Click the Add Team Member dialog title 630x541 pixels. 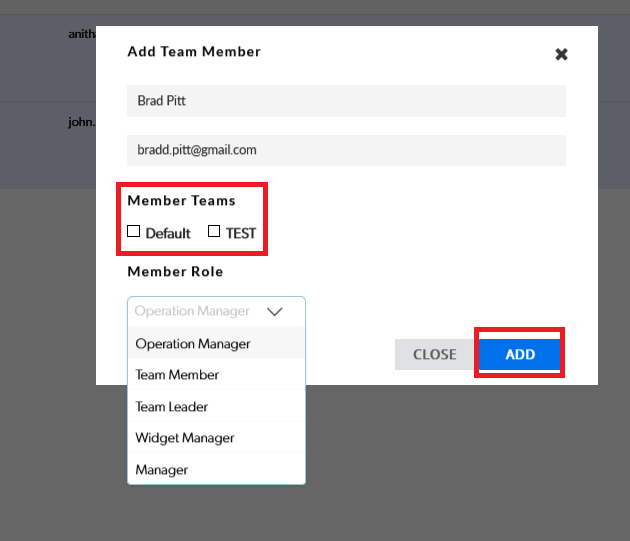point(194,52)
